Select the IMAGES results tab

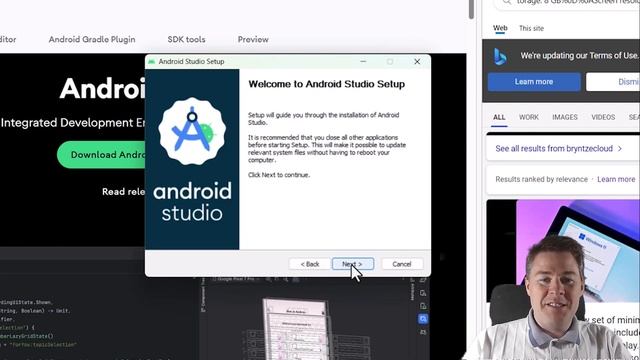(564, 117)
